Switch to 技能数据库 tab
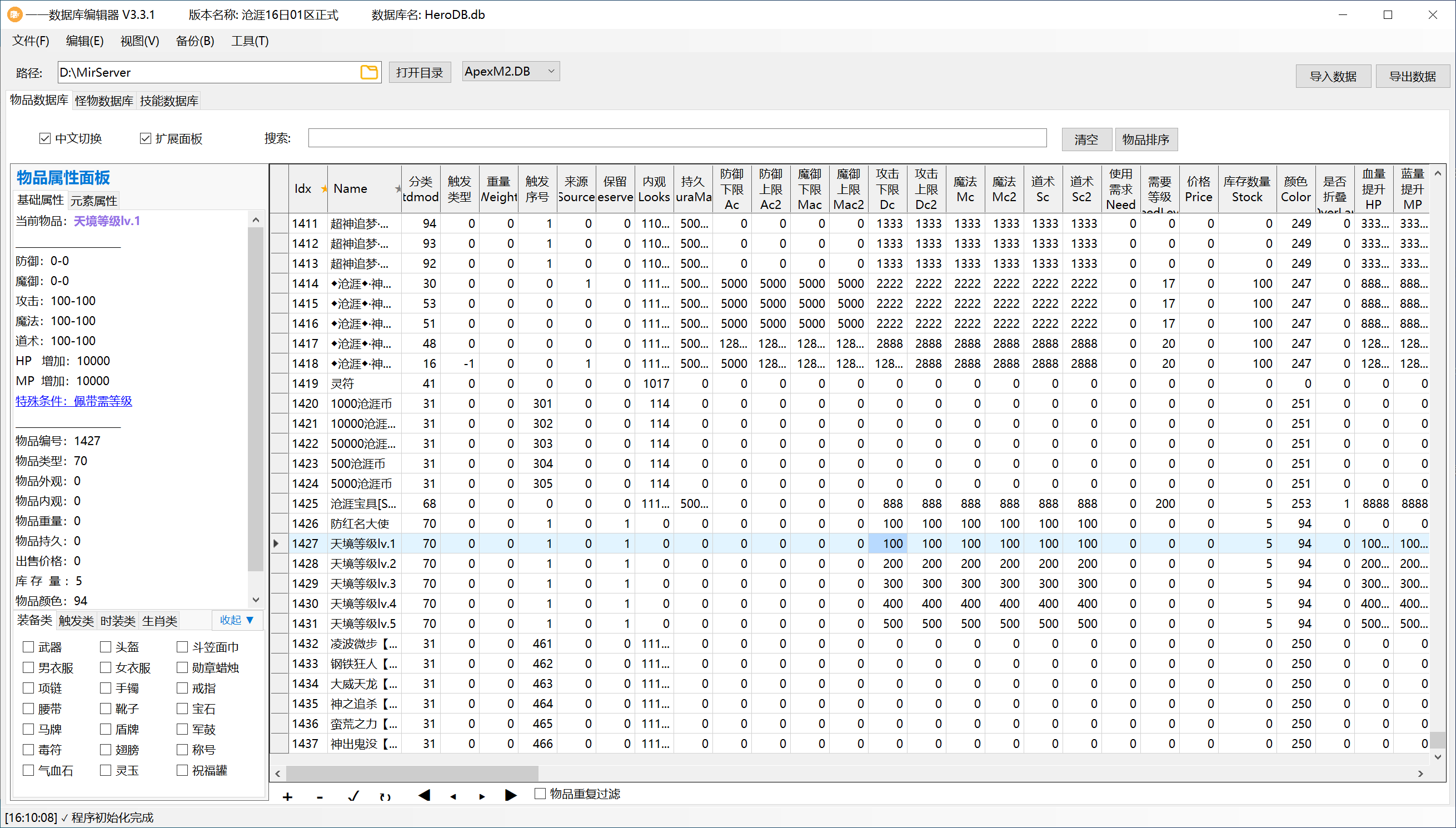The height and width of the screenshot is (828, 1456). click(169, 101)
